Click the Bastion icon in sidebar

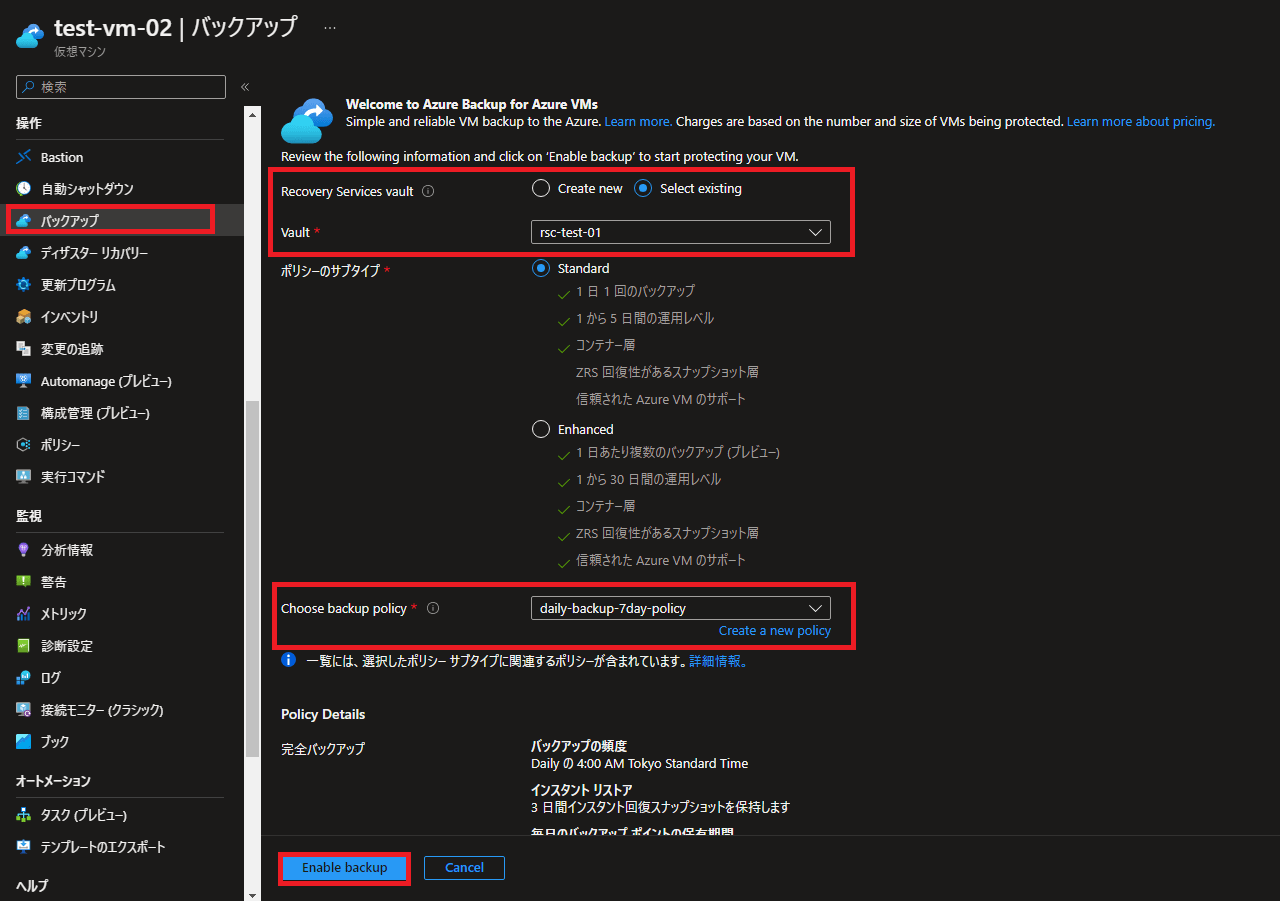pos(24,157)
